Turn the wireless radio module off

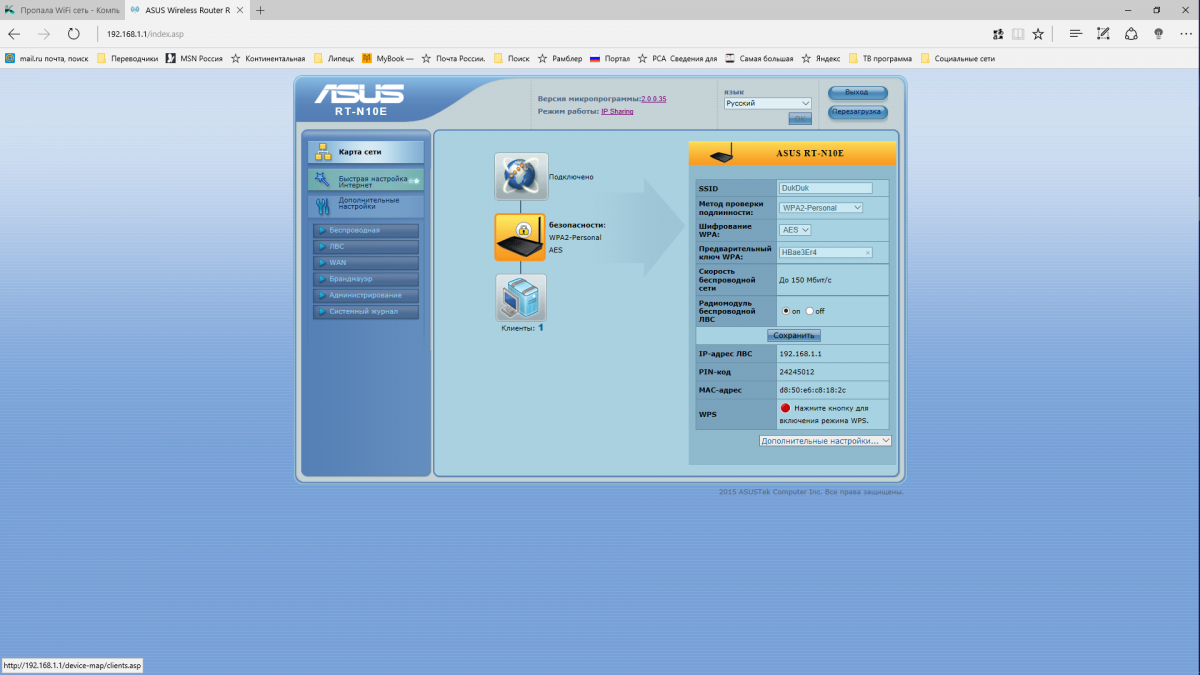809,311
